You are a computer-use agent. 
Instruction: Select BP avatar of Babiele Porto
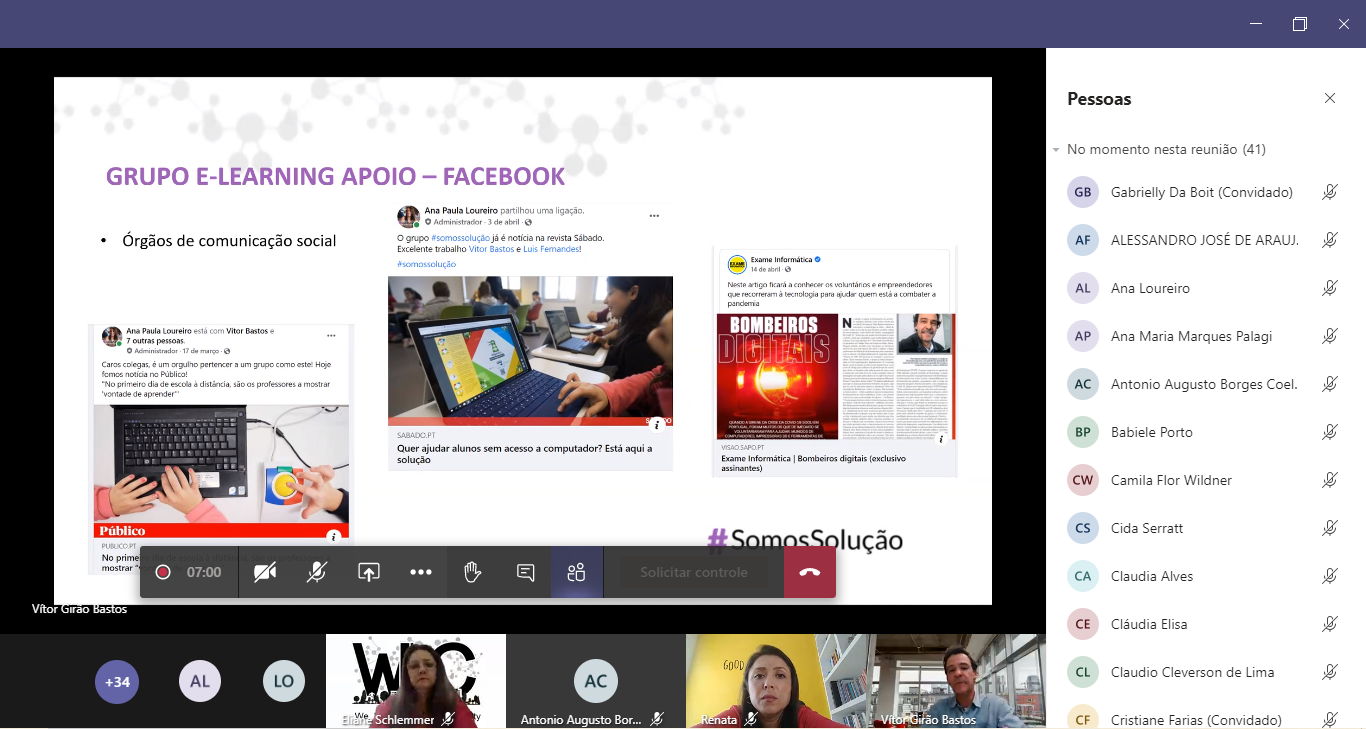(1083, 432)
